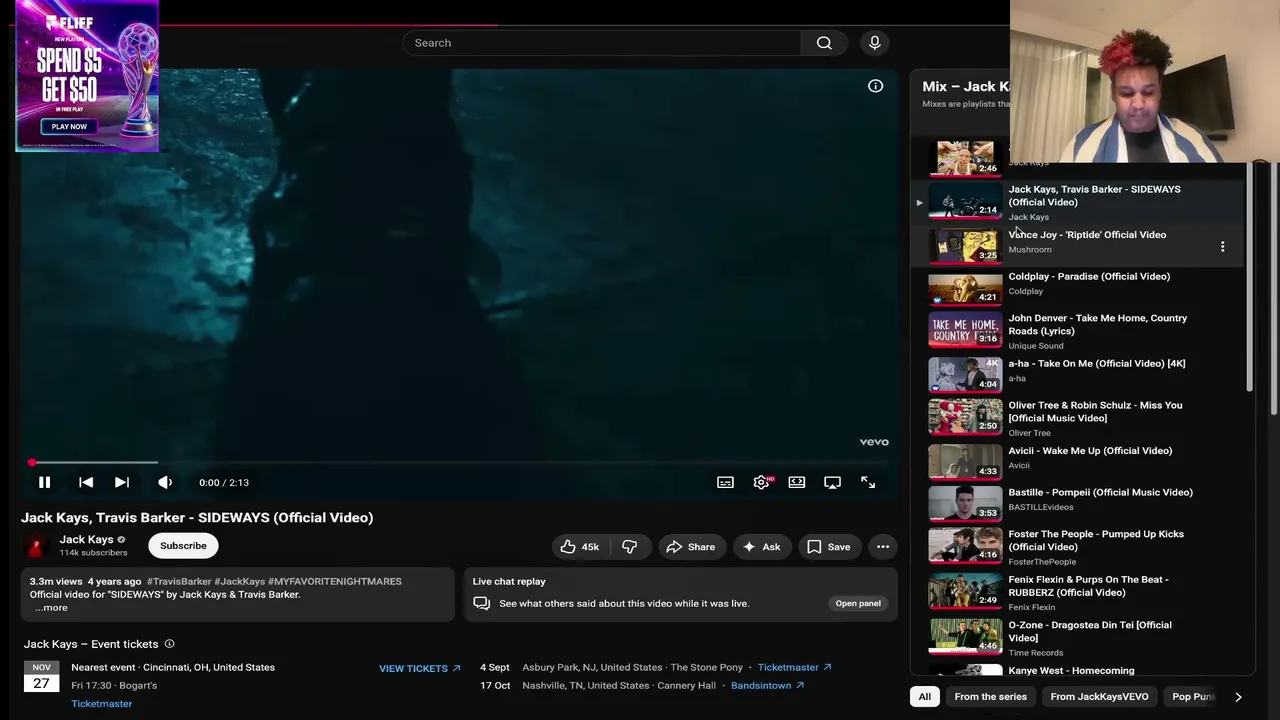The image size is (1280, 720).
Task: Save the video to a playlist
Action: pyautogui.click(x=828, y=547)
